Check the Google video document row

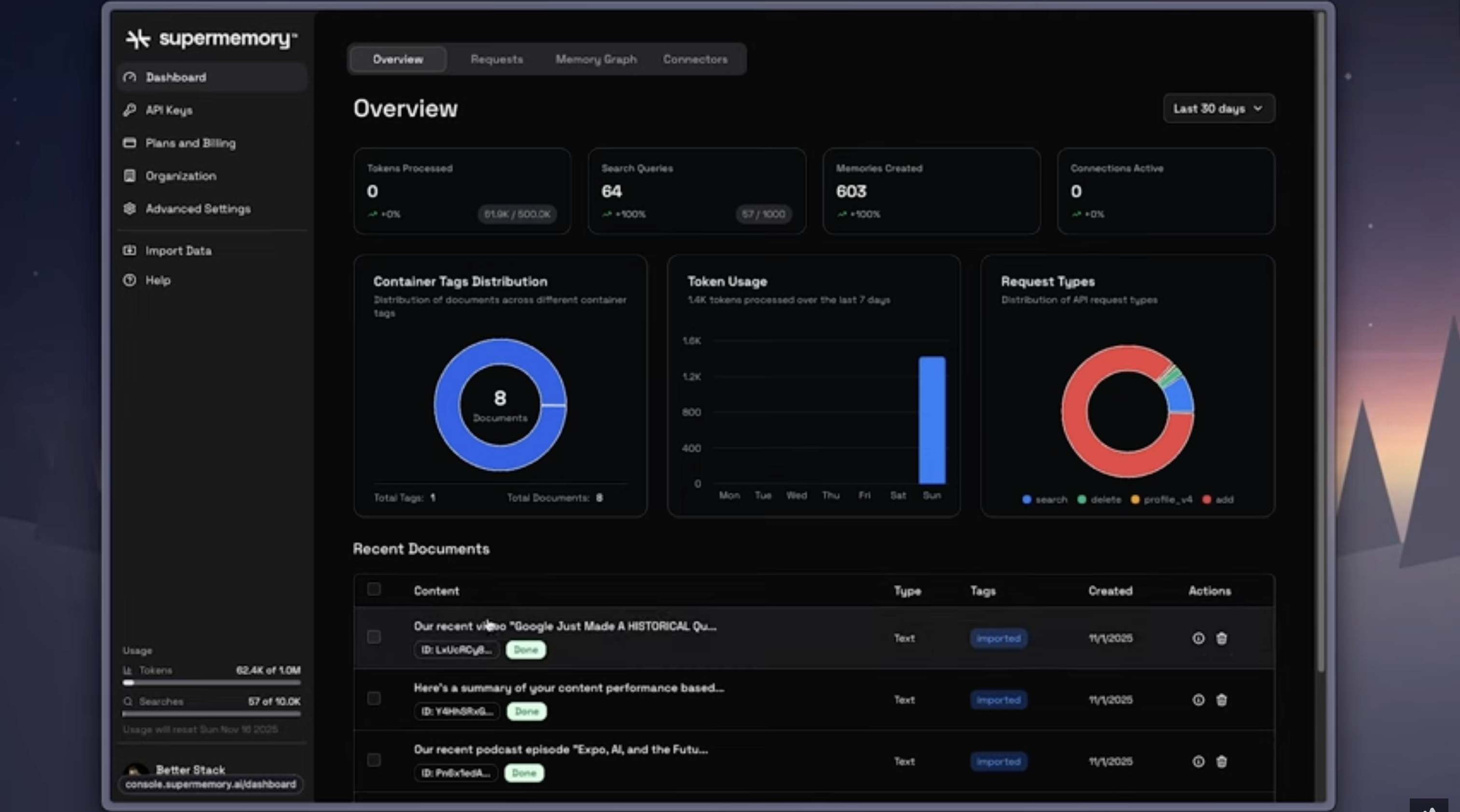click(374, 636)
